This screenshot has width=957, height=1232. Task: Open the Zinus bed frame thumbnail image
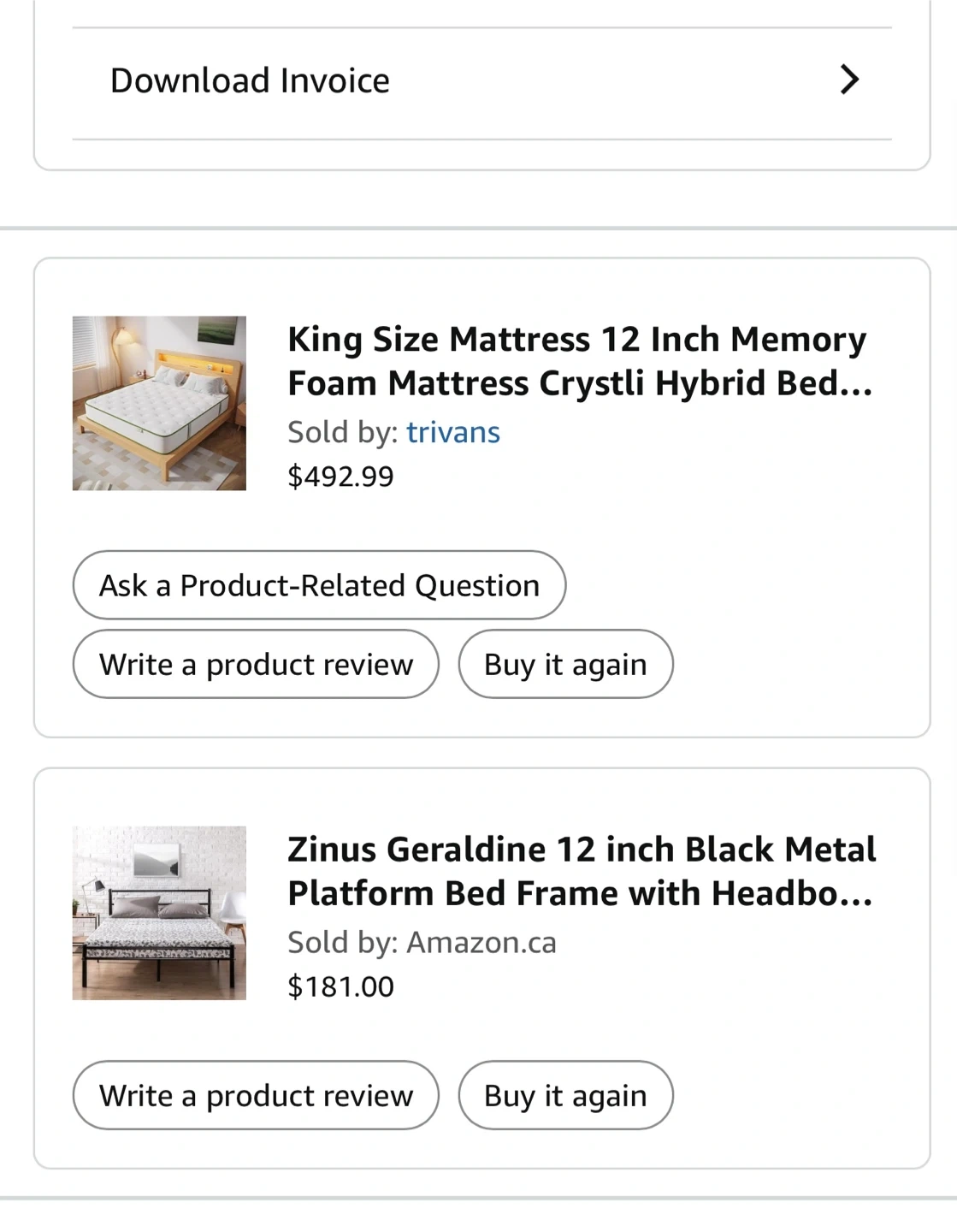click(159, 913)
